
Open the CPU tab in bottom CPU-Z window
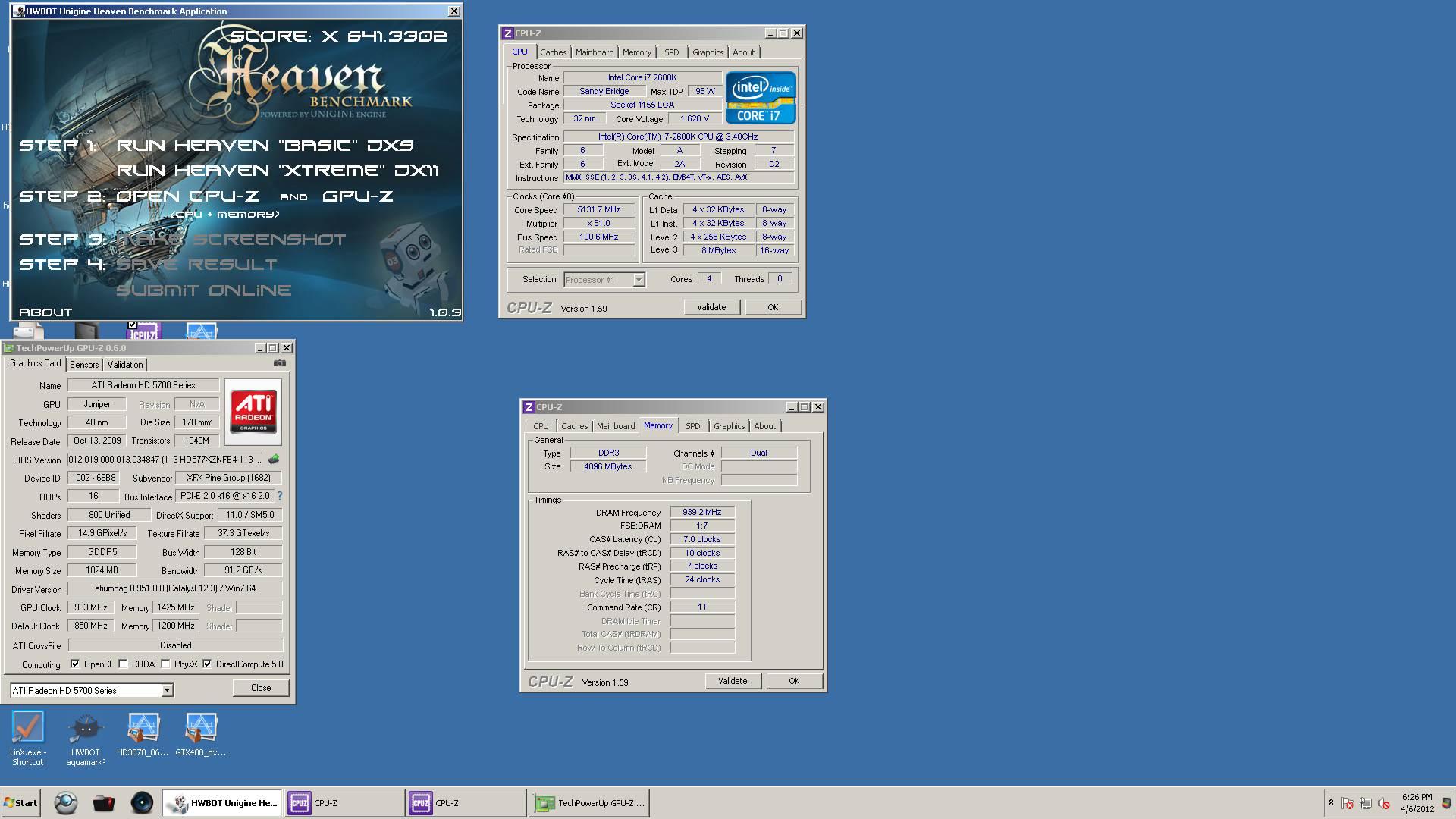point(541,426)
